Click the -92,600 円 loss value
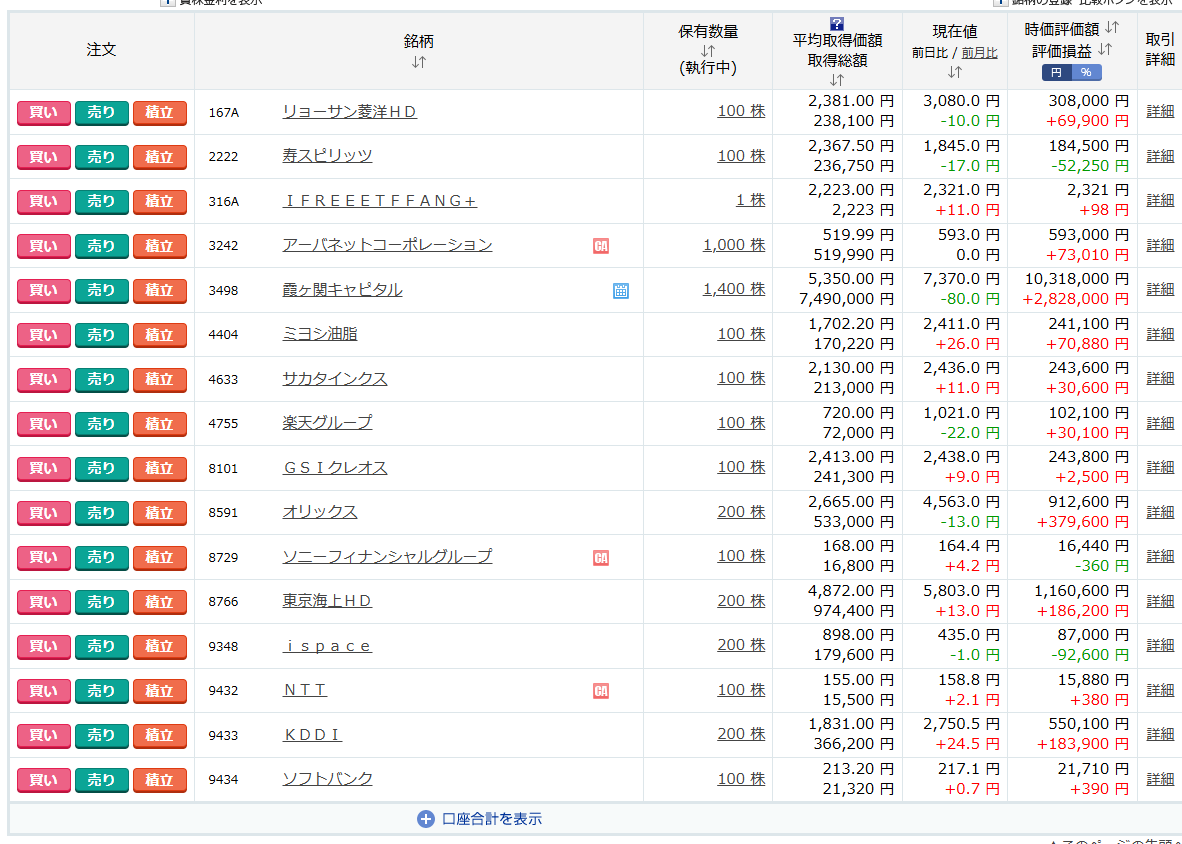Image resolution: width=1182 pixels, height=844 pixels. tap(1090, 655)
